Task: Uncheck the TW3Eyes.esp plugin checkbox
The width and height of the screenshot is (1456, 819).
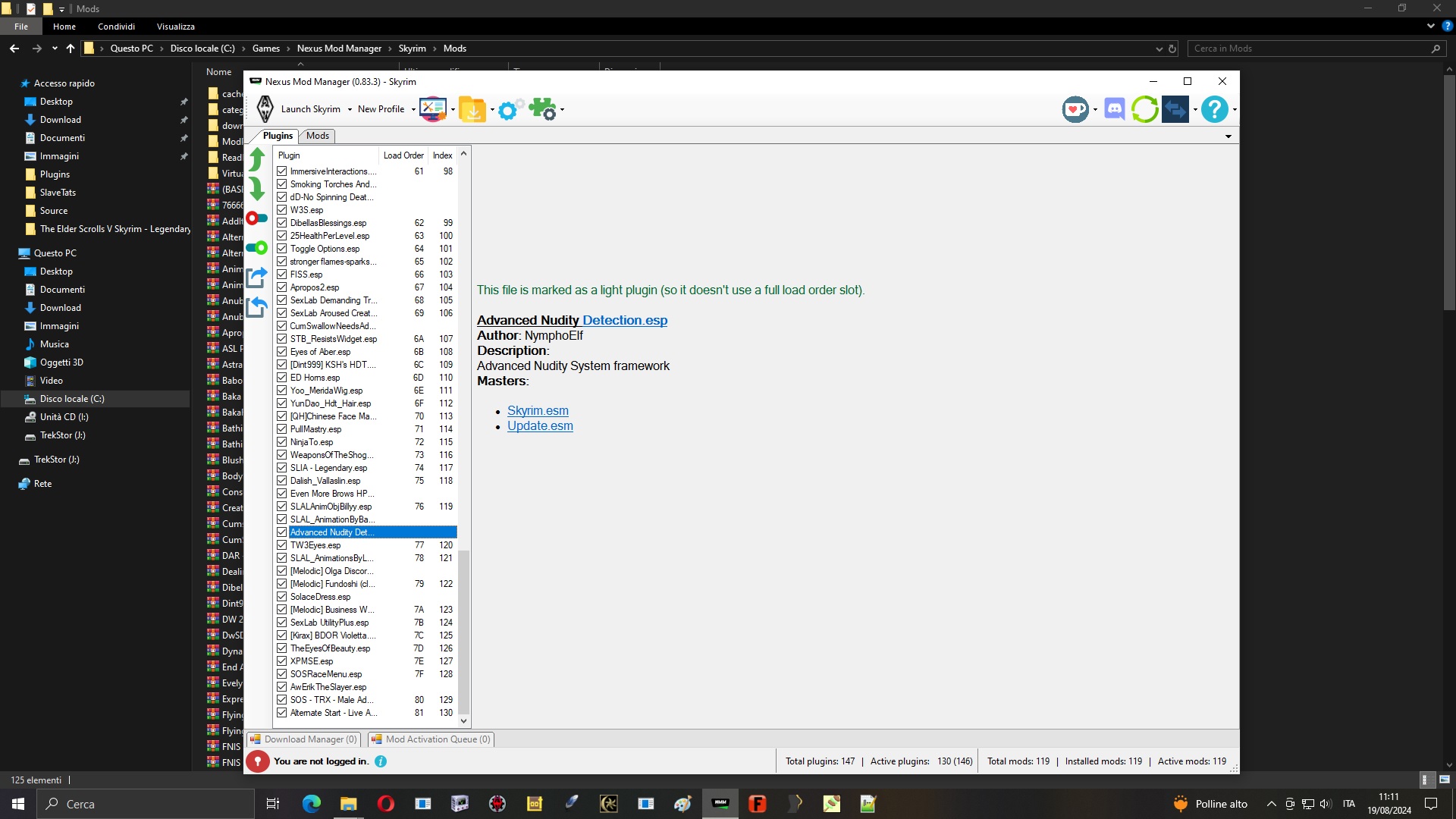Action: [282, 545]
